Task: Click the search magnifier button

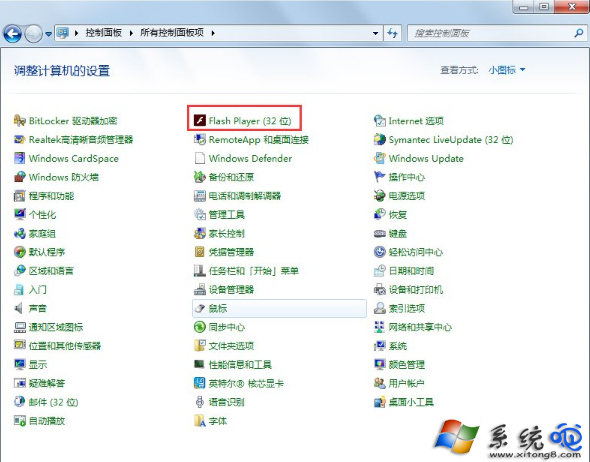Action: point(579,33)
